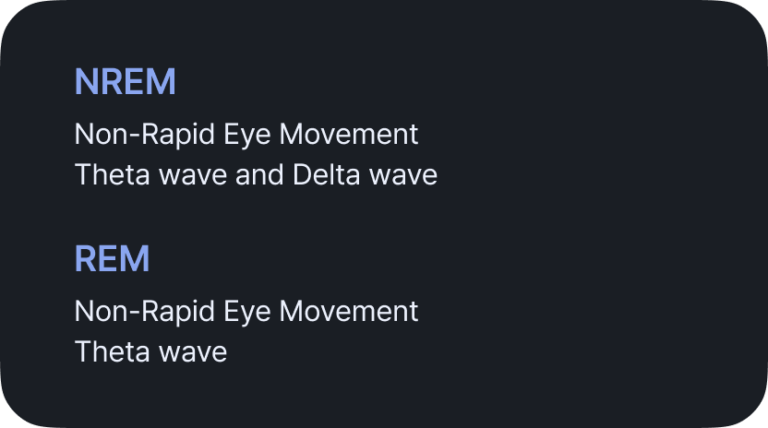Click the blue NREM heading

(x=125, y=81)
